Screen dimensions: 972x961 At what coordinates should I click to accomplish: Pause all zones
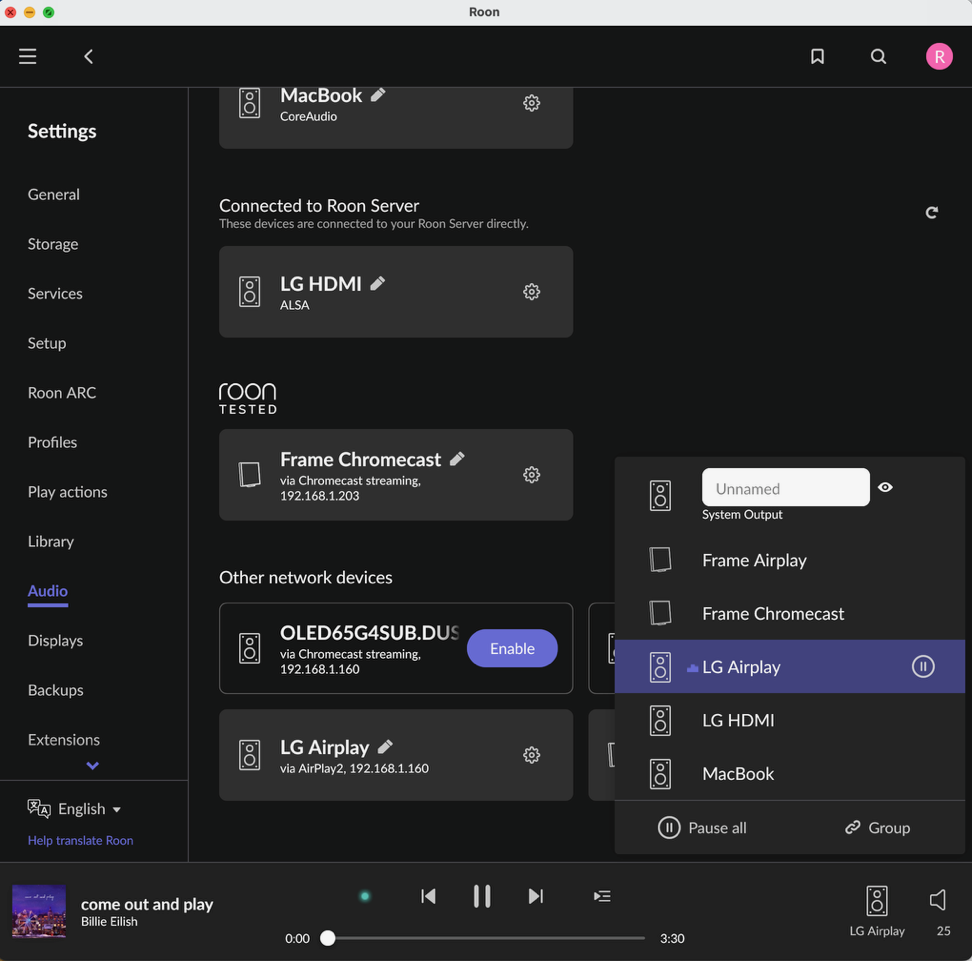pos(702,828)
